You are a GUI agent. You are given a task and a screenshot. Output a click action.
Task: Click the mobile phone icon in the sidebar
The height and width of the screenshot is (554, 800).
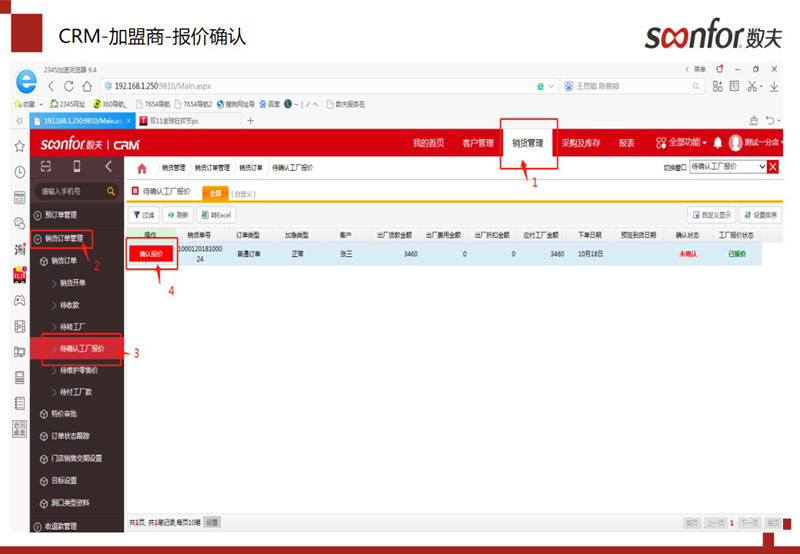[x=78, y=166]
